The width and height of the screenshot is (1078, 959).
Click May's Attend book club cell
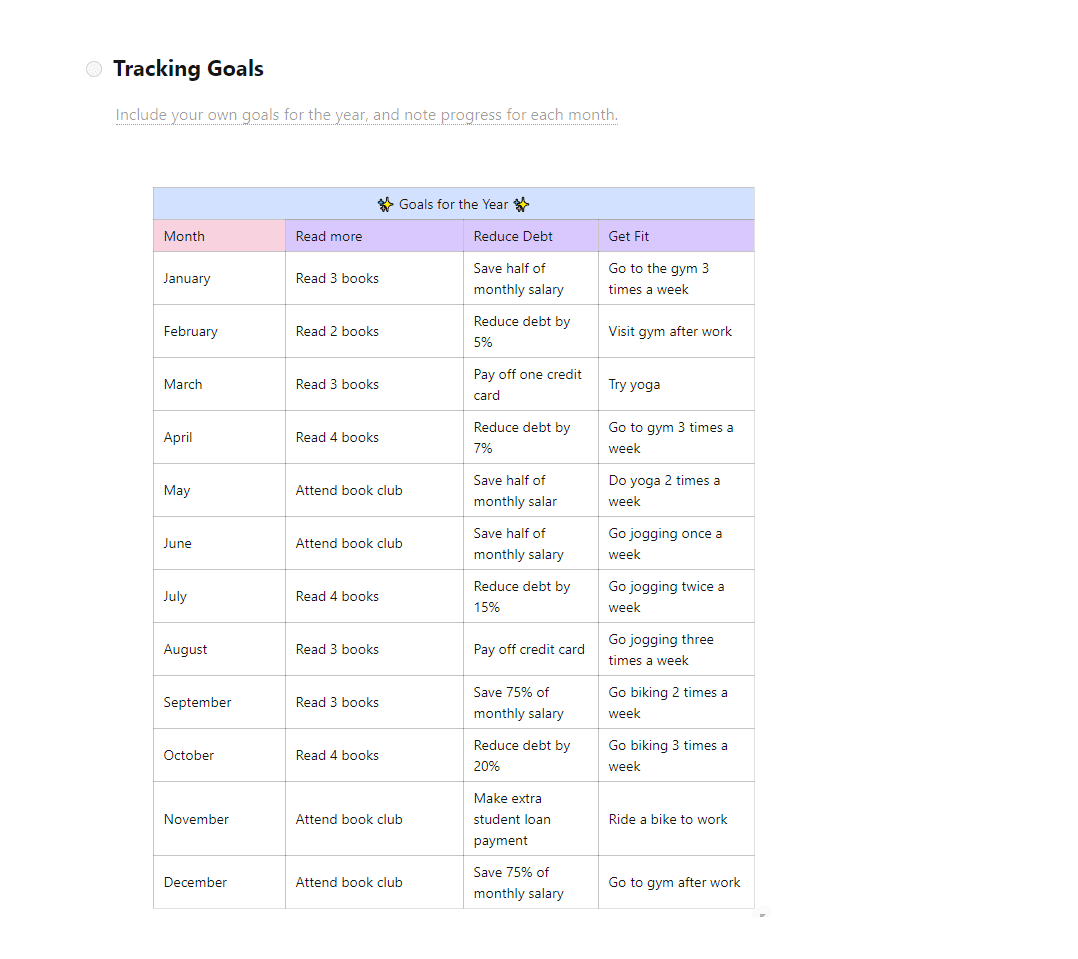(x=375, y=490)
